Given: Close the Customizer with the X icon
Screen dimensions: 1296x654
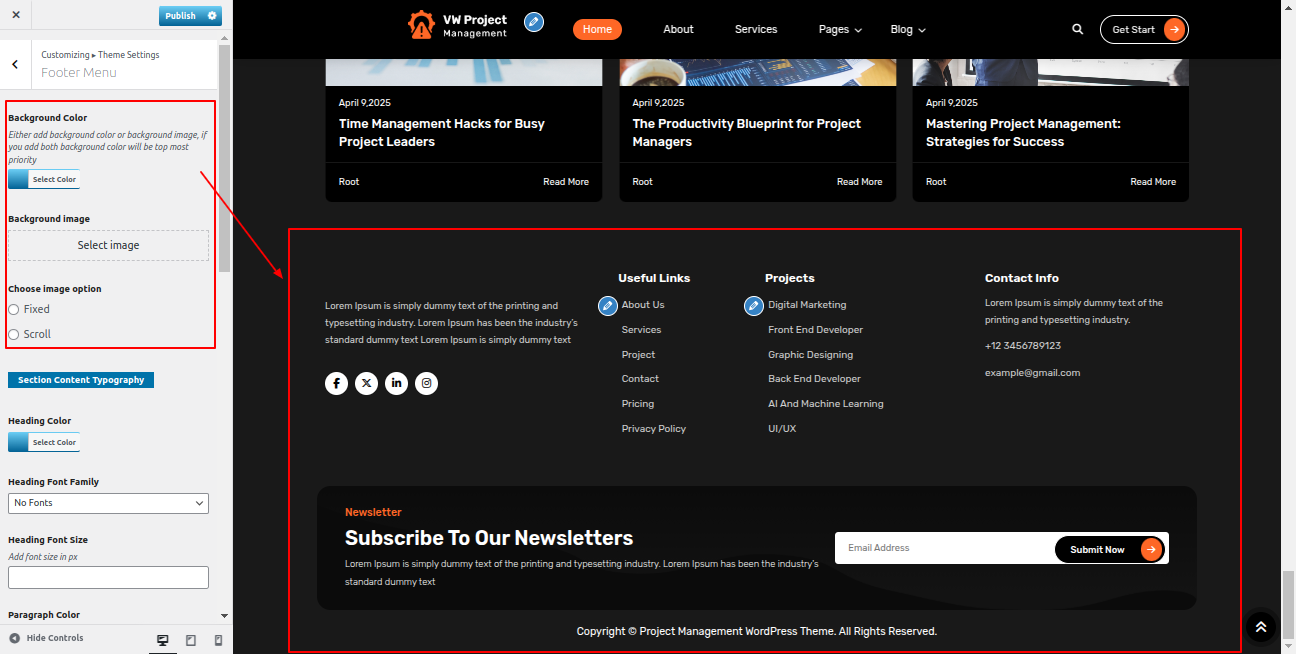Looking at the screenshot, I should pyautogui.click(x=15, y=16).
